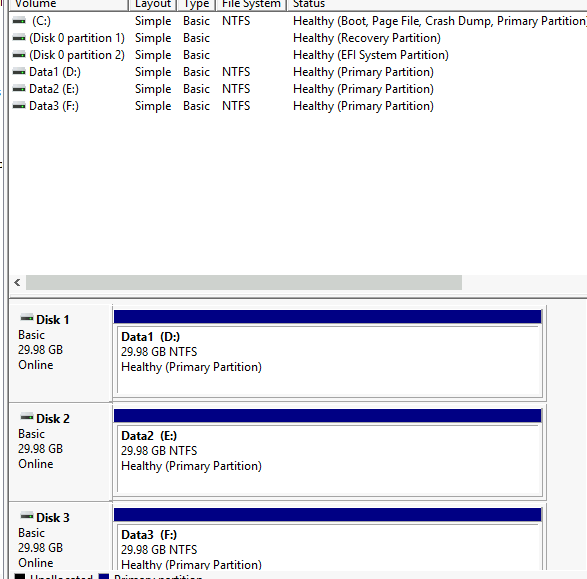Click the "Healthy (Recovery Partition)" status cell
This screenshot has height=579, width=587.
(367, 38)
